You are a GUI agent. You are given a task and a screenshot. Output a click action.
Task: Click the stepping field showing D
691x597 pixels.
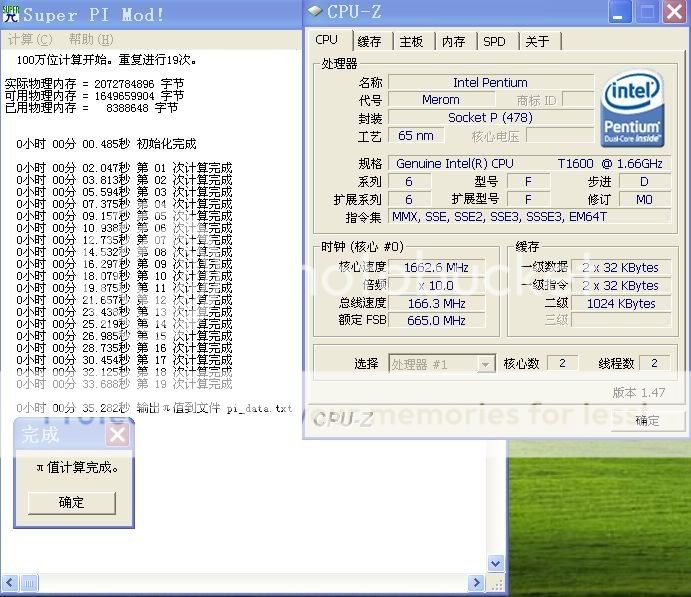click(x=645, y=182)
